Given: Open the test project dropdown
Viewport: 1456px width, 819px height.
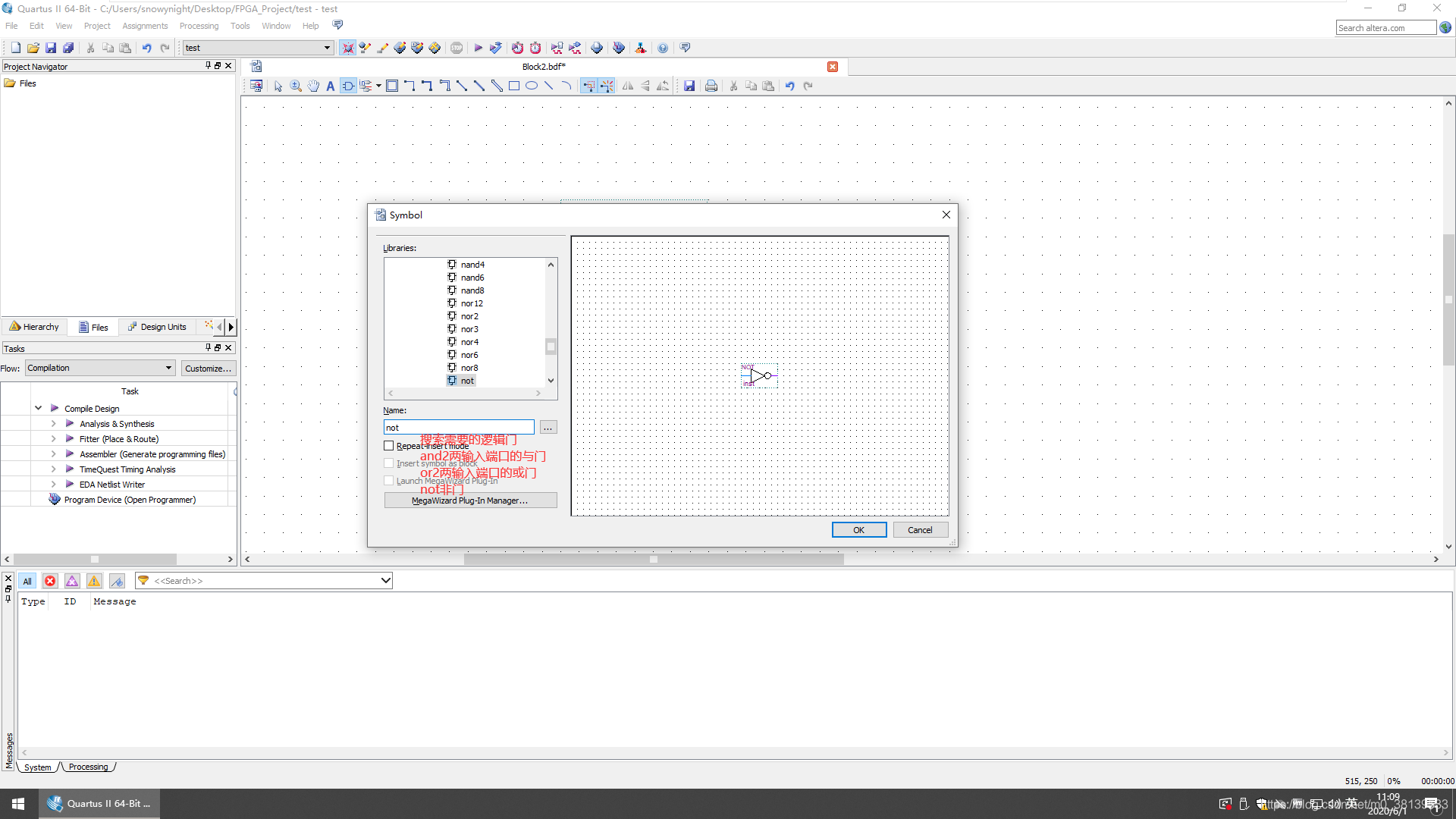Looking at the screenshot, I should point(327,48).
